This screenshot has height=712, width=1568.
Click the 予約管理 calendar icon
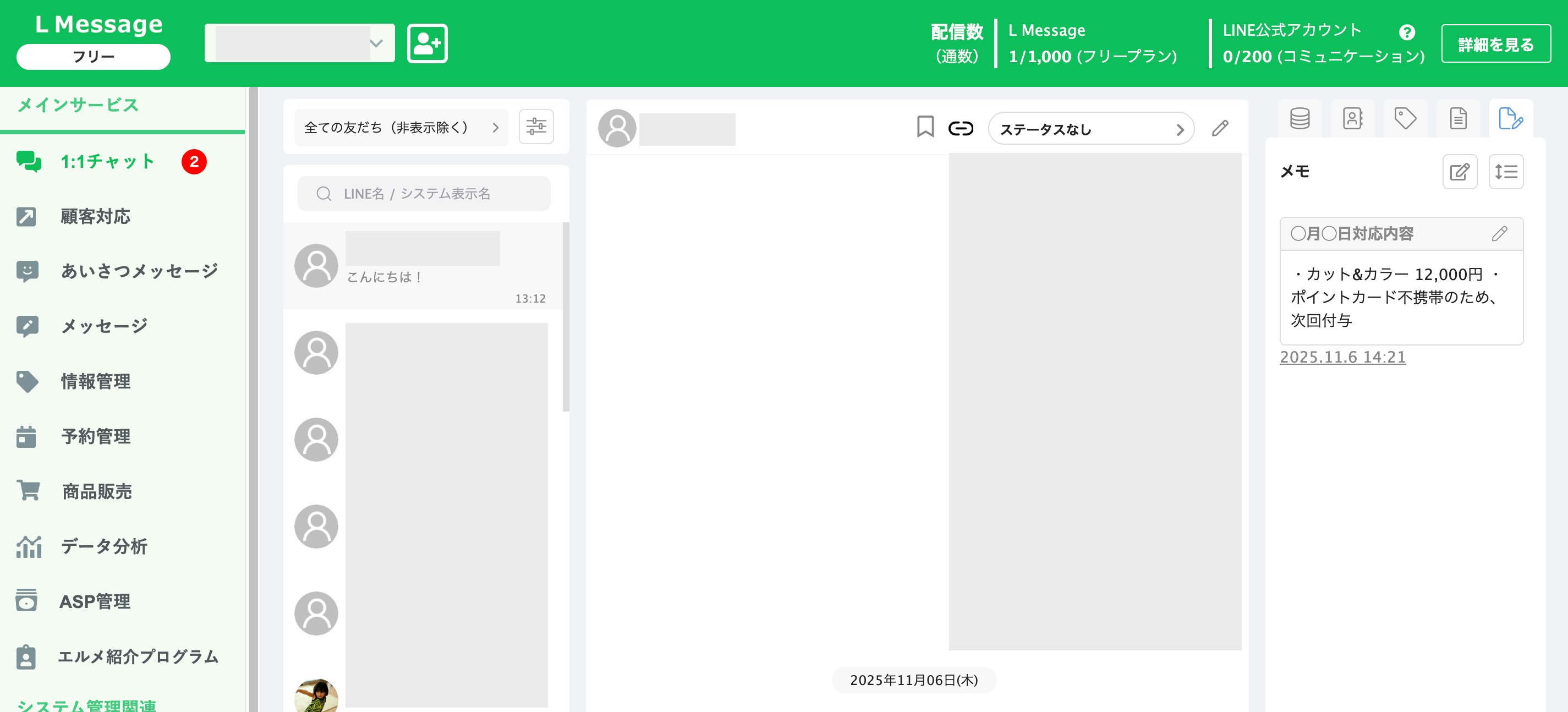(x=26, y=436)
